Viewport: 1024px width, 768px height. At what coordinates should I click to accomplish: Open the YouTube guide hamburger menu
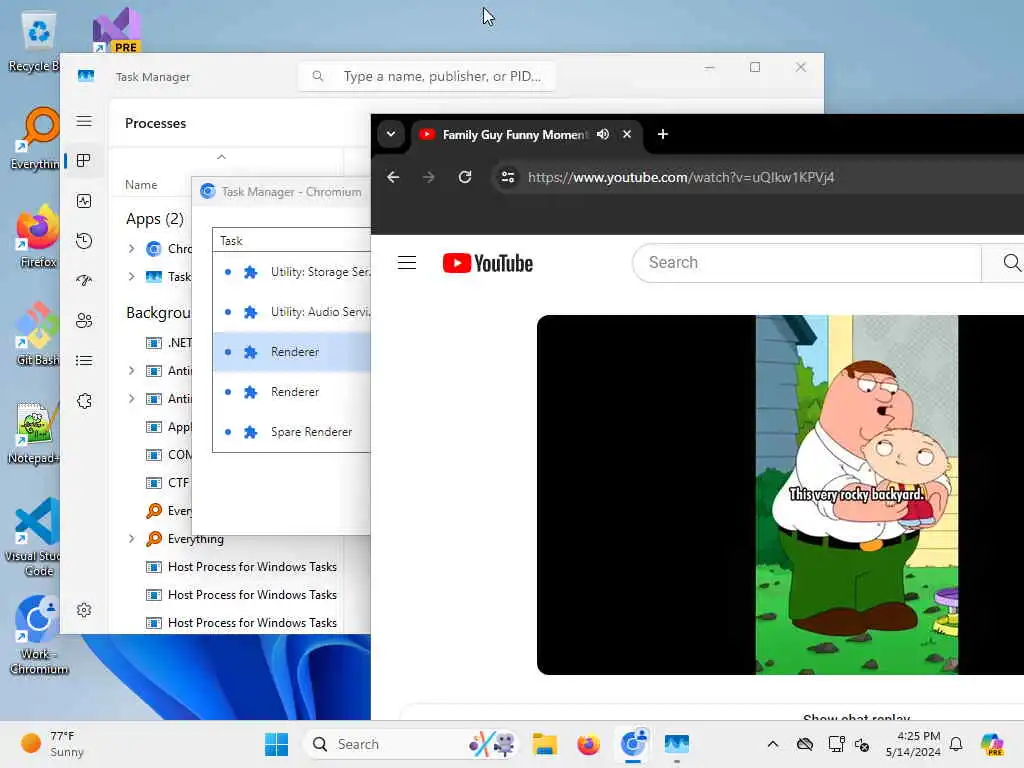click(x=407, y=263)
